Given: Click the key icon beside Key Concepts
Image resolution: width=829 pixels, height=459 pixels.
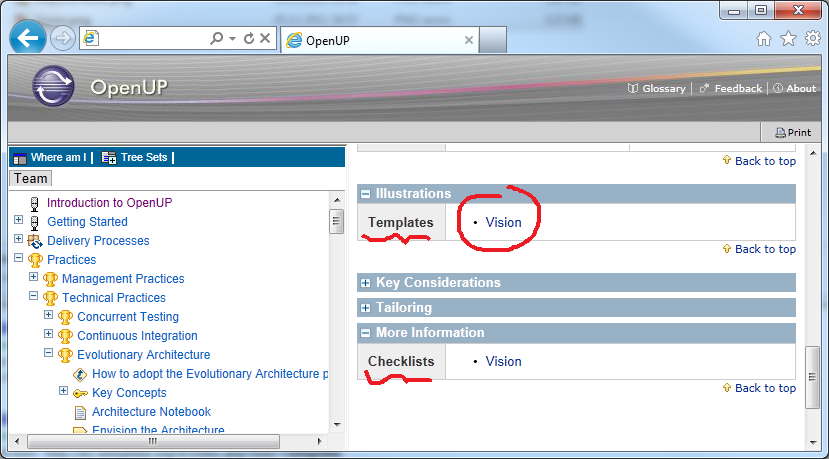Looking at the screenshot, I should click(x=80, y=393).
